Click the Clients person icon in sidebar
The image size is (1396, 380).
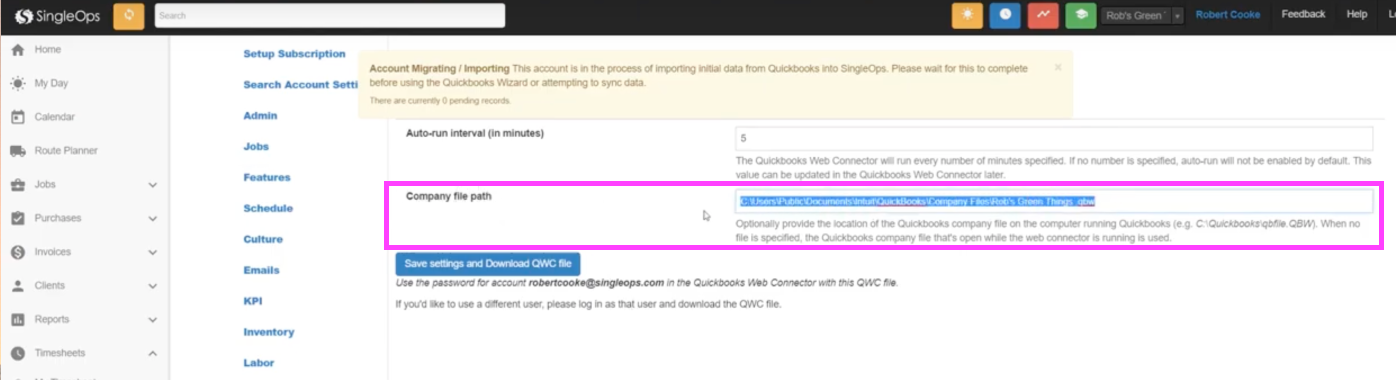coord(17,286)
